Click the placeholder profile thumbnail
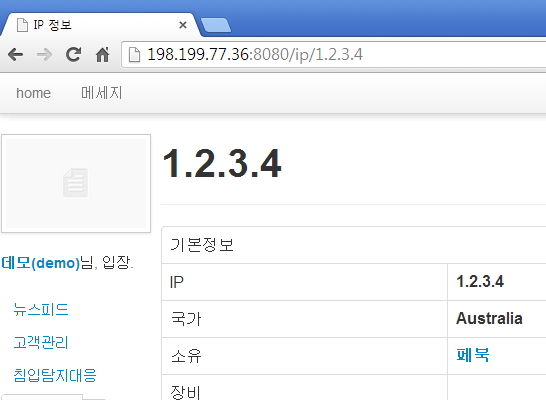546x400 pixels. 76,183
